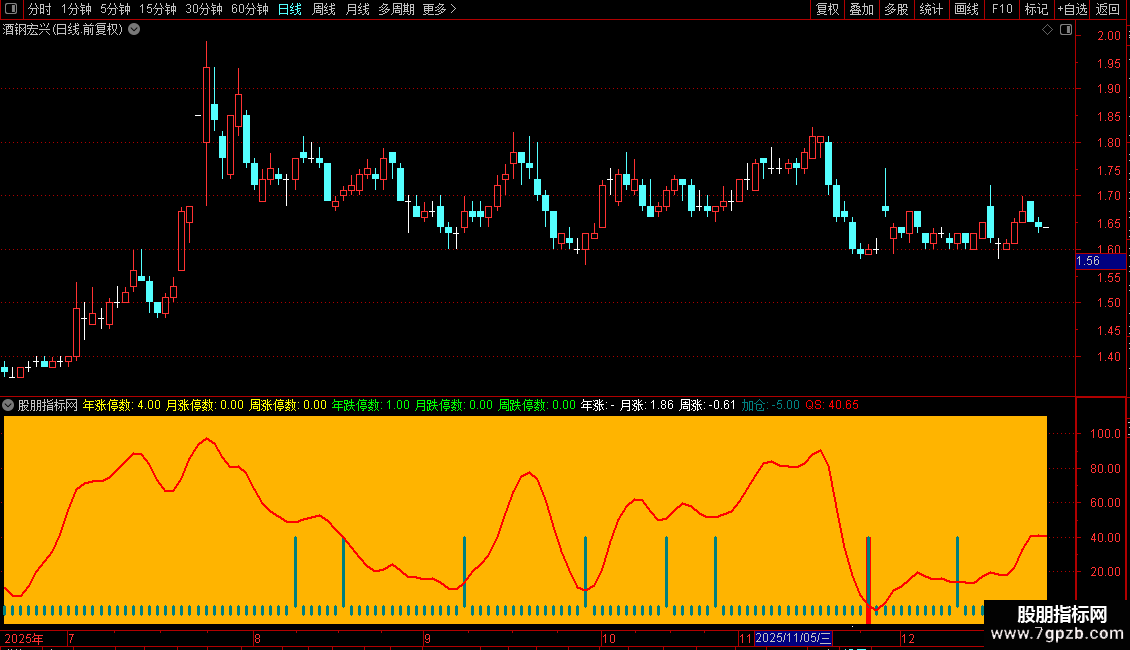Viewport: 1130px width, 650px height.
Task: Click the 周涨: -0.61 readout
Action: click(x=707, y=405)
